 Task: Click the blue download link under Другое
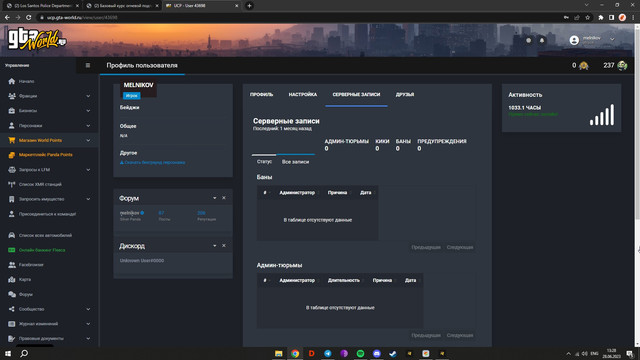[x=153, y=162]
